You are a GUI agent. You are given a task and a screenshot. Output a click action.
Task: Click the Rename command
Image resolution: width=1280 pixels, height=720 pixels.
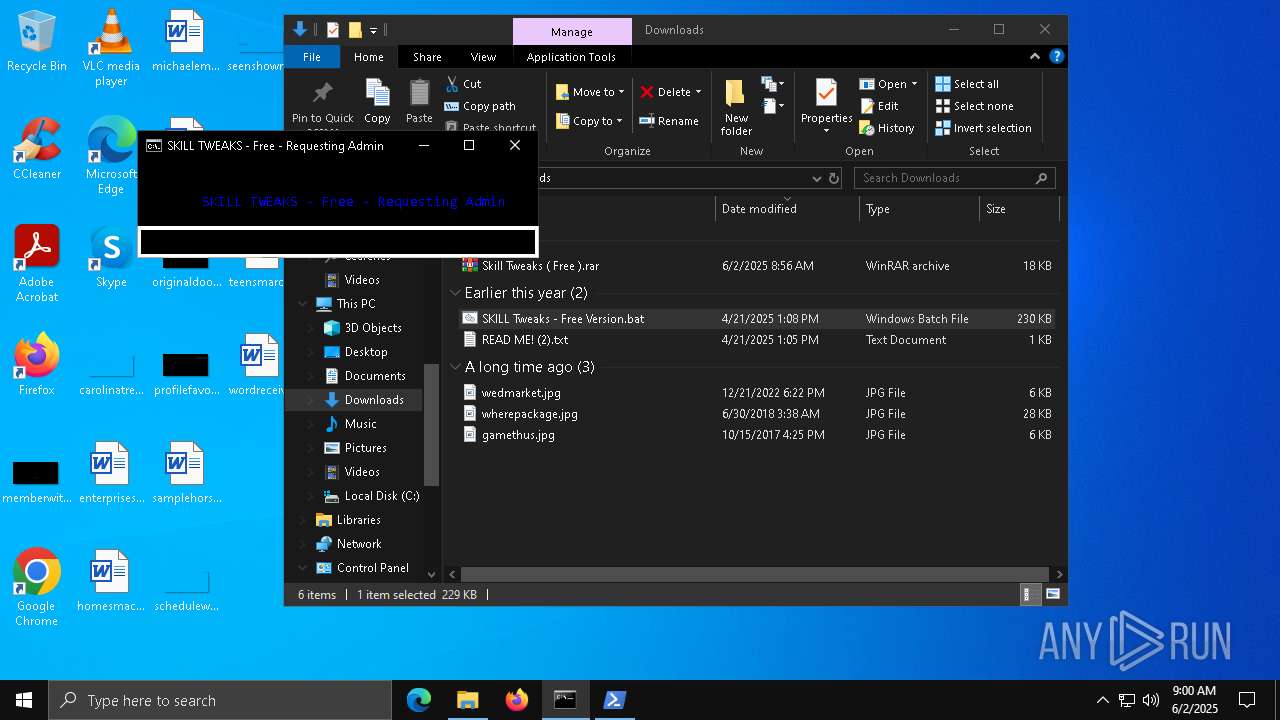tap(669, 121)
